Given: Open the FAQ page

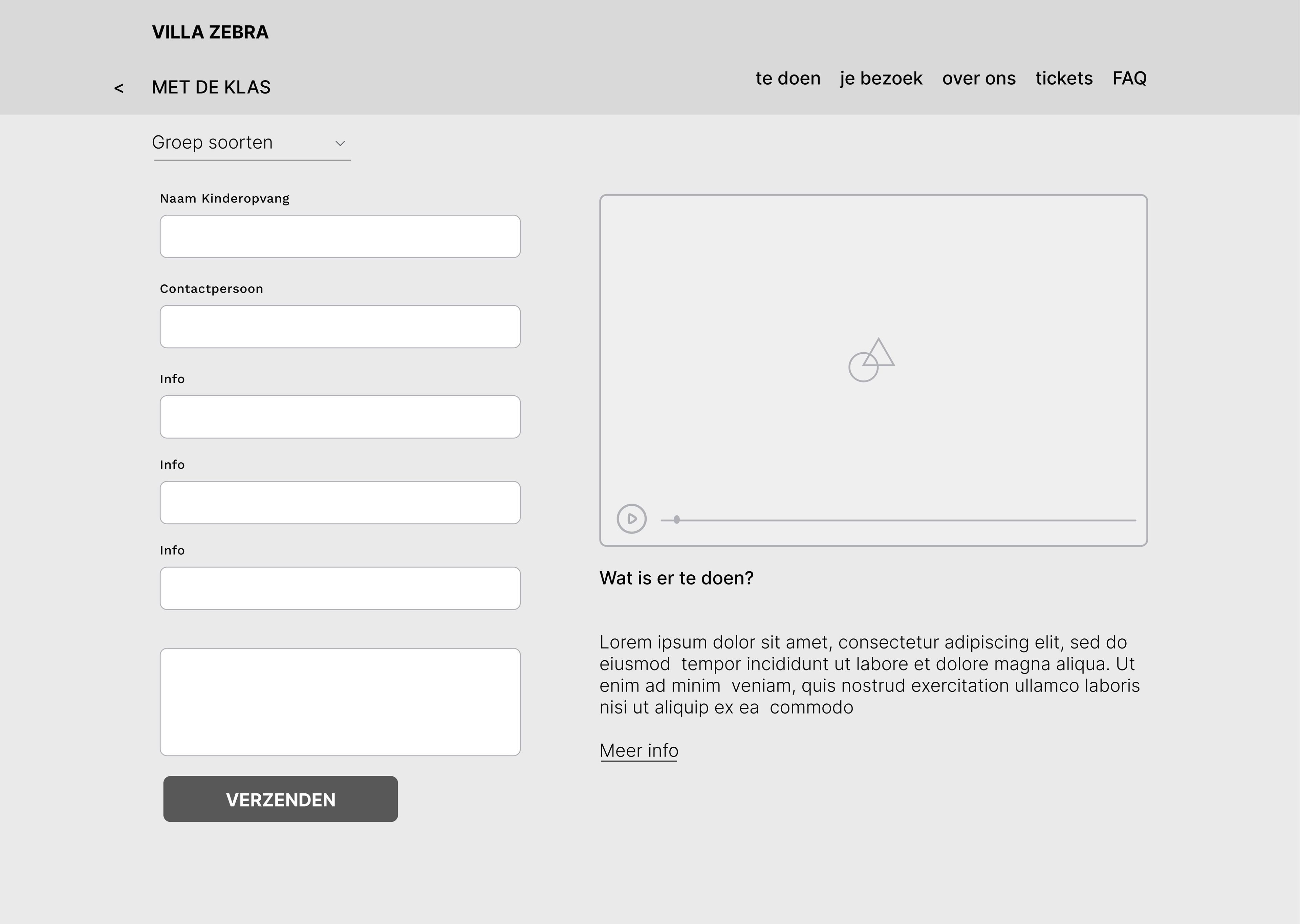Looking at the screenshot, I should pyautogui.click(x=1129, y=78).
